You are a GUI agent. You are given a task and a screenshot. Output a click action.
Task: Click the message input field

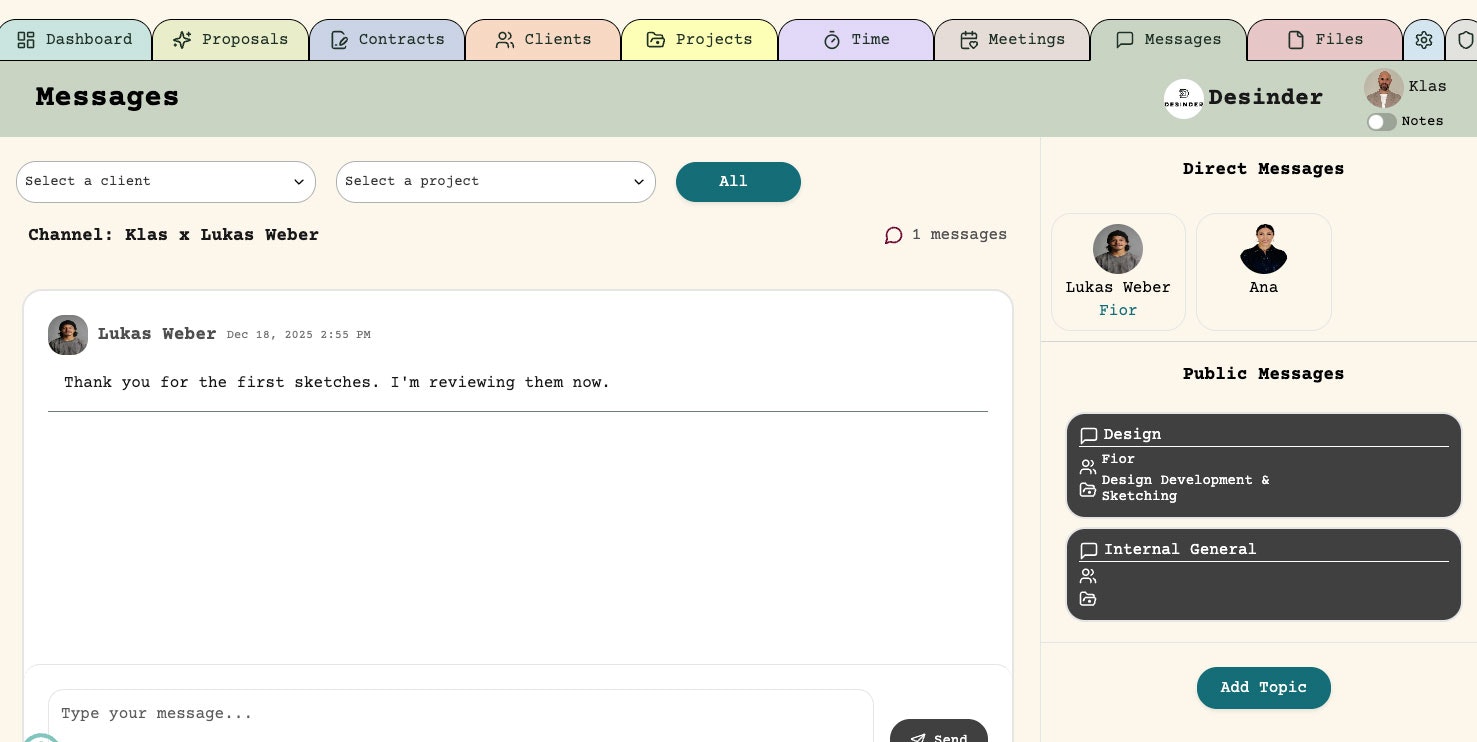(460, 714)
